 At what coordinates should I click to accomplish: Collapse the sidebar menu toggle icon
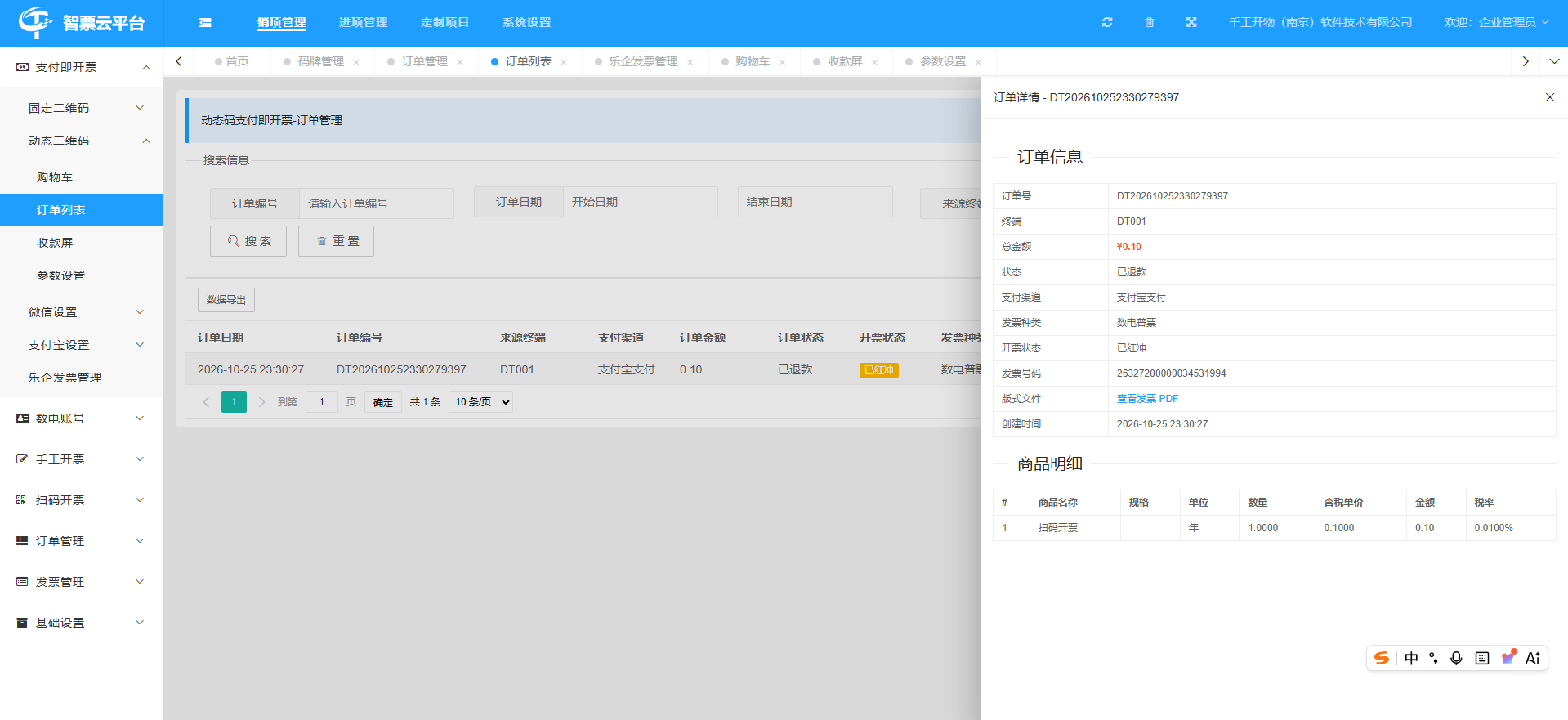pos(205,23)
